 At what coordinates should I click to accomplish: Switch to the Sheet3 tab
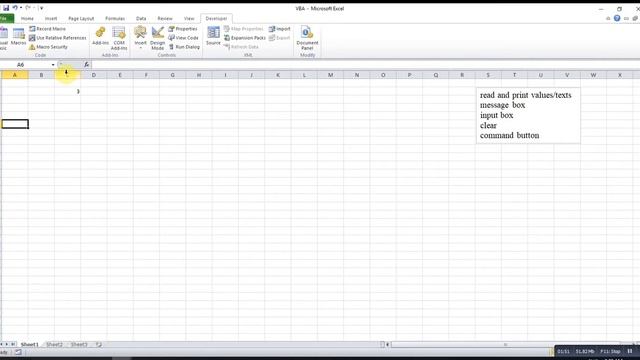coord(79,344)
